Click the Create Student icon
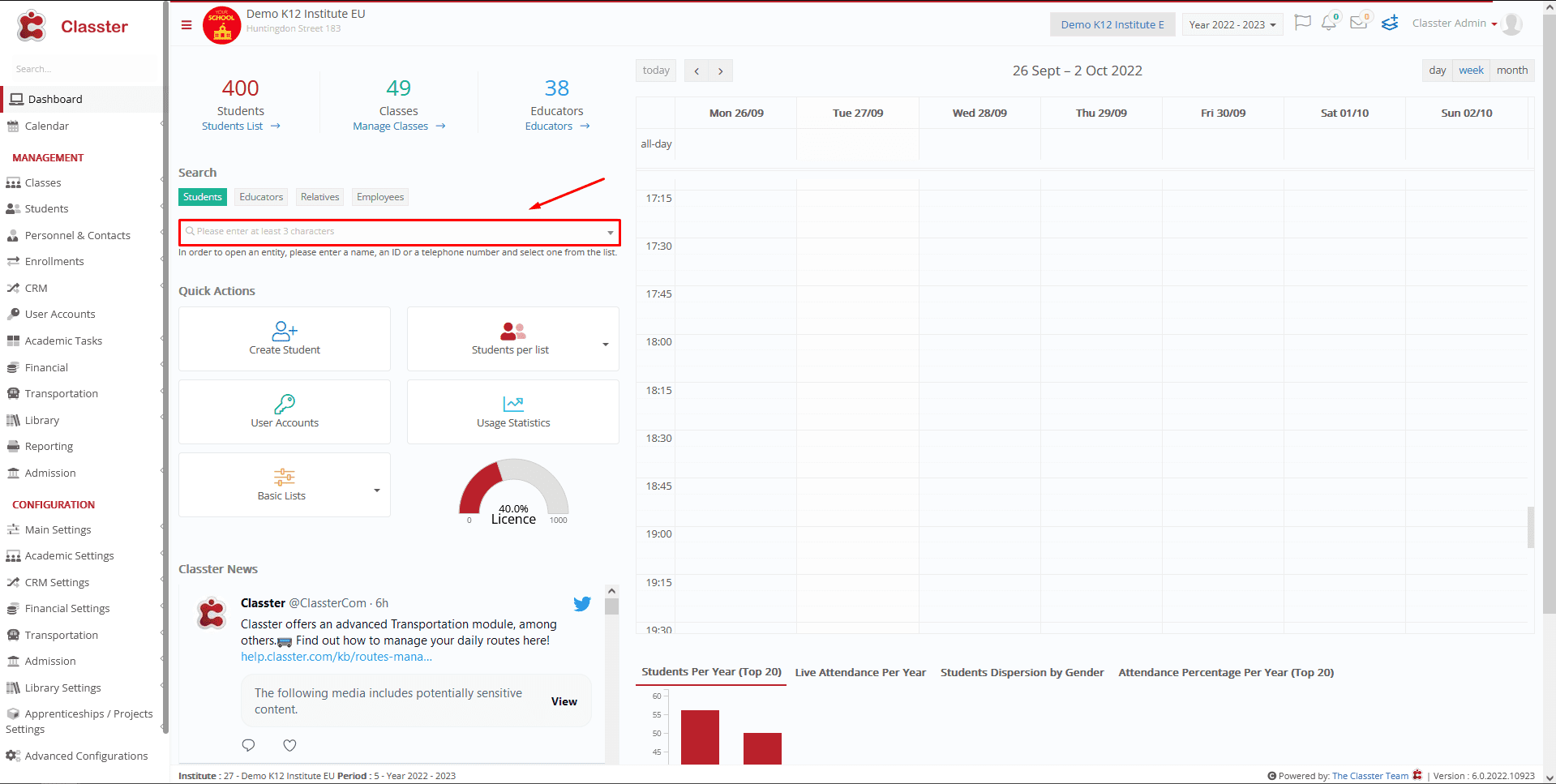 [x=285, y=331]
